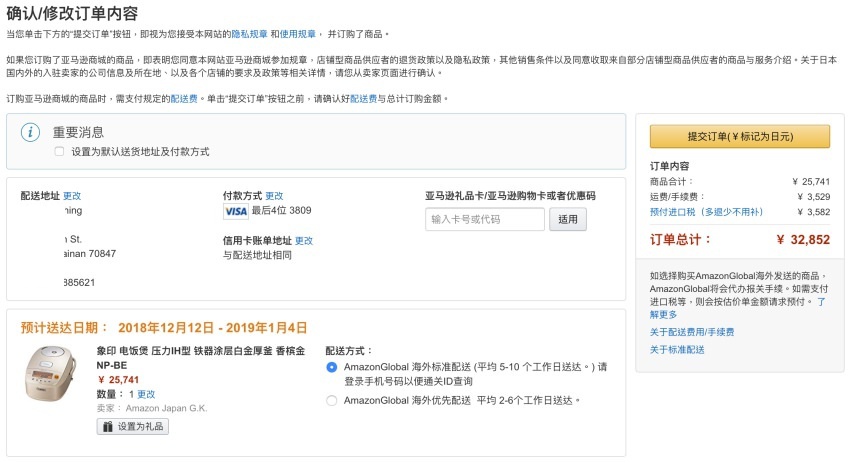
Task: Change 信用卡账单地址 via 更改 link
Action: point(304,241)
